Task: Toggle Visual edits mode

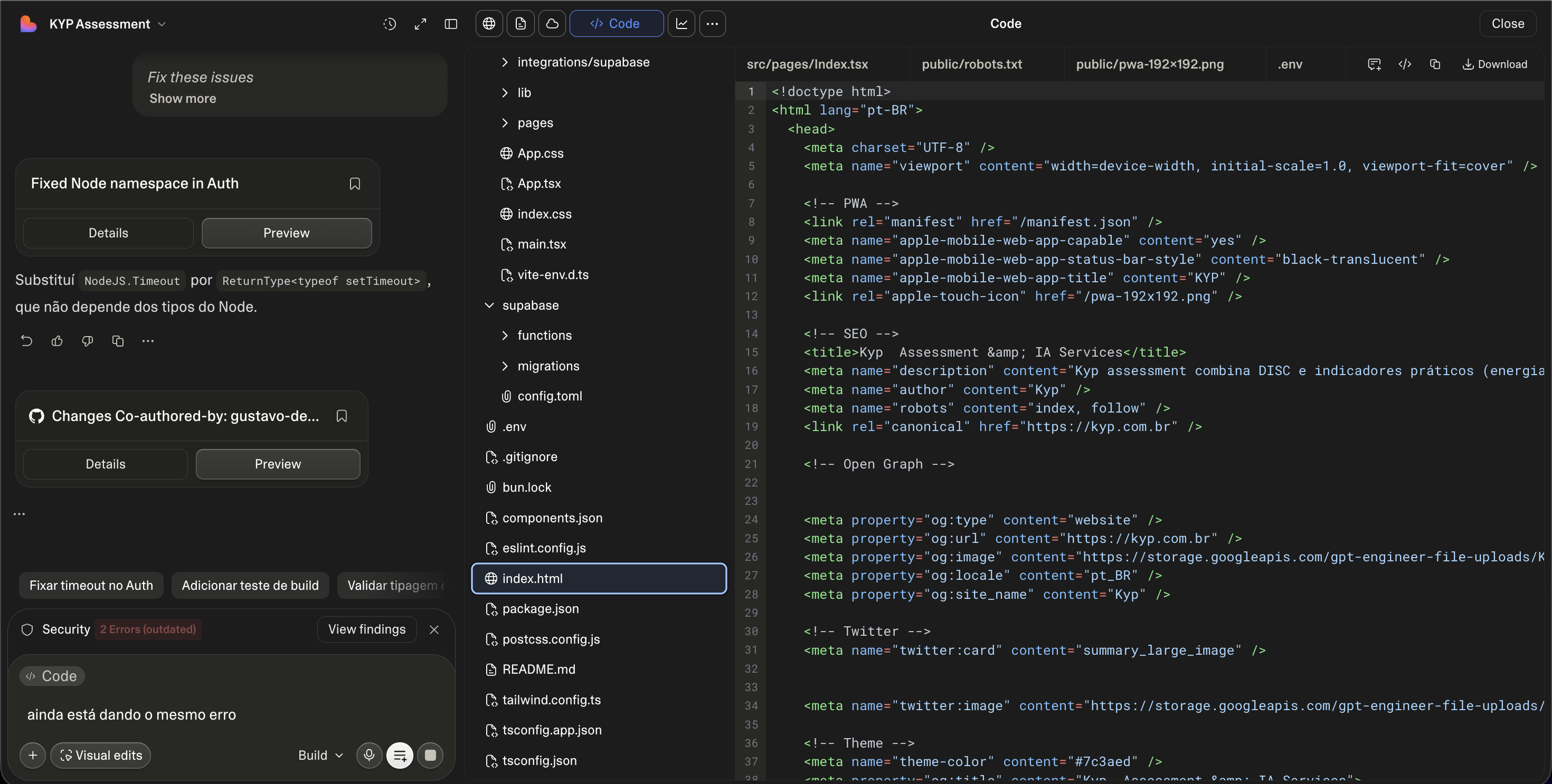Action: point(101,755)
